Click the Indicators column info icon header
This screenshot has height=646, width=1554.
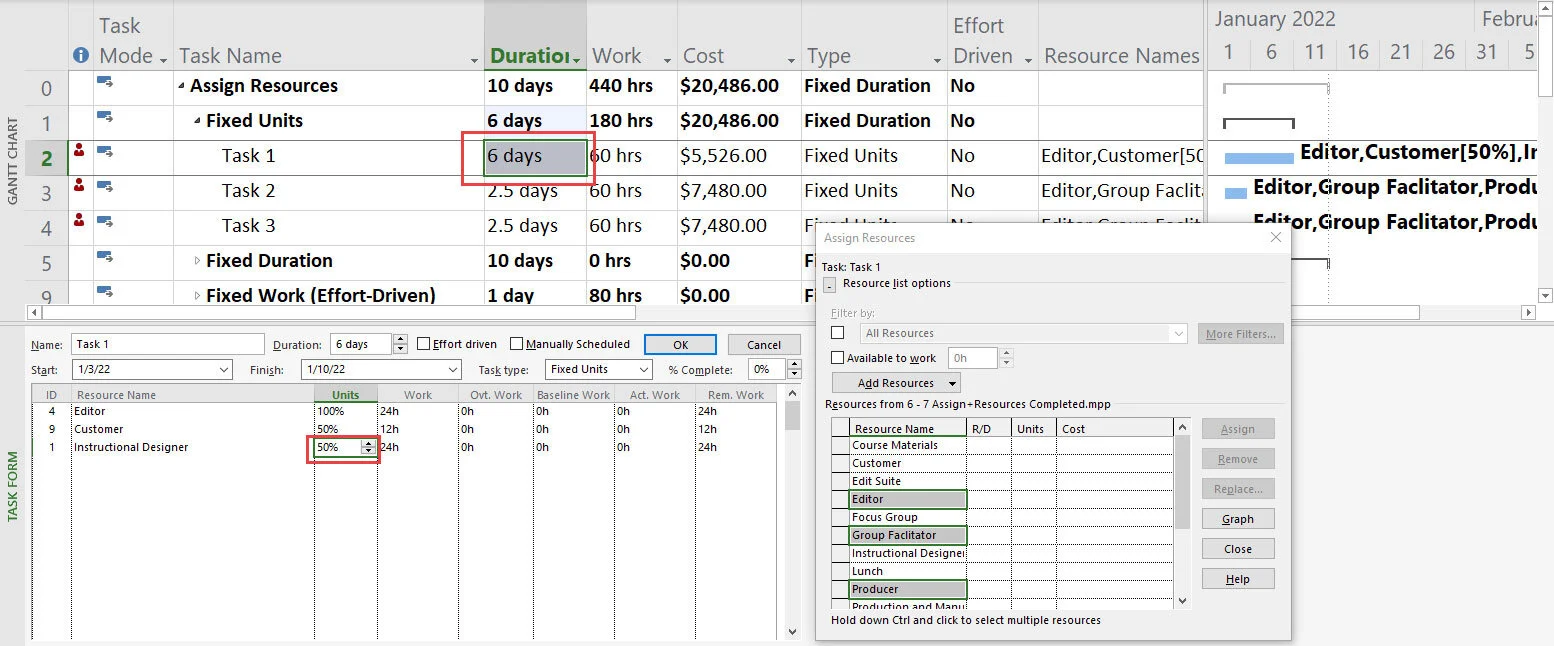[81, 56]
